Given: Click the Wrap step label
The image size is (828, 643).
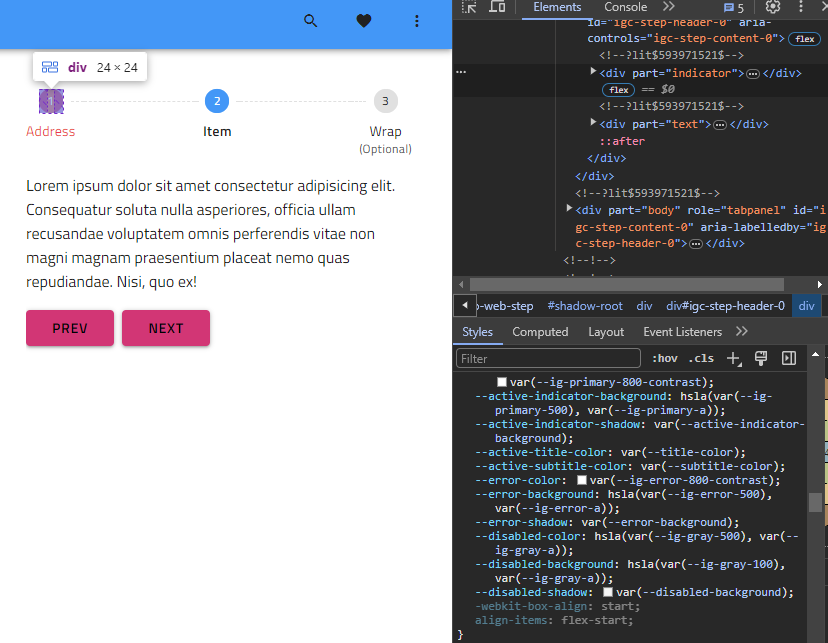Looking at the screenshot, I should click(x=385, y=131).
